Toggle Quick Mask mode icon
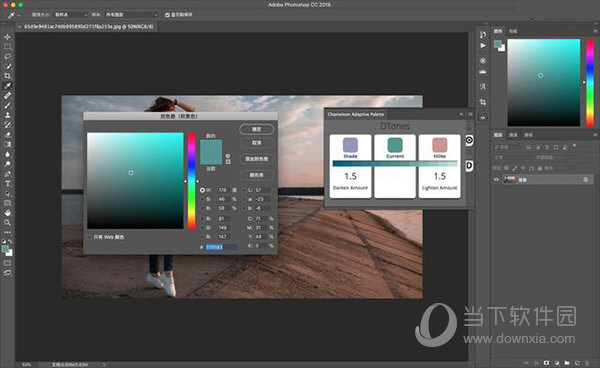The image size is (600, 368). (7, 263)
